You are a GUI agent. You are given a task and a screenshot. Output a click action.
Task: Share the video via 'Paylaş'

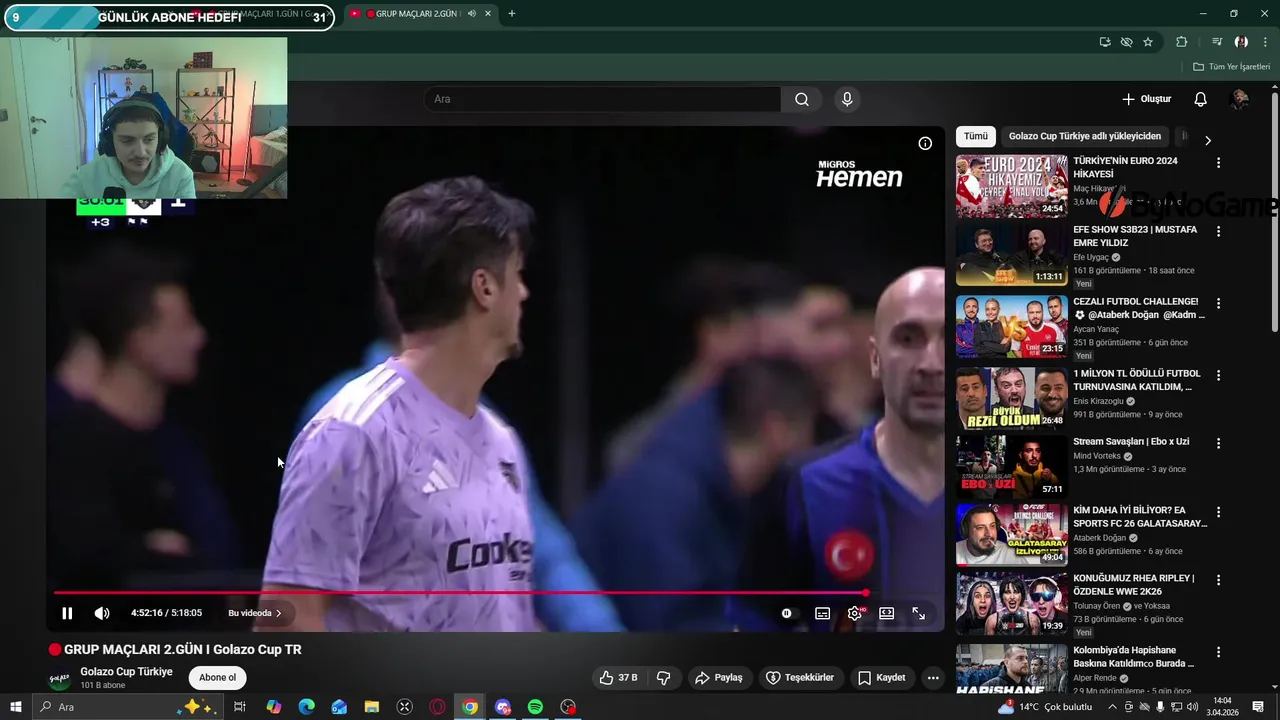pyautogui.click(x=718, y=677)
